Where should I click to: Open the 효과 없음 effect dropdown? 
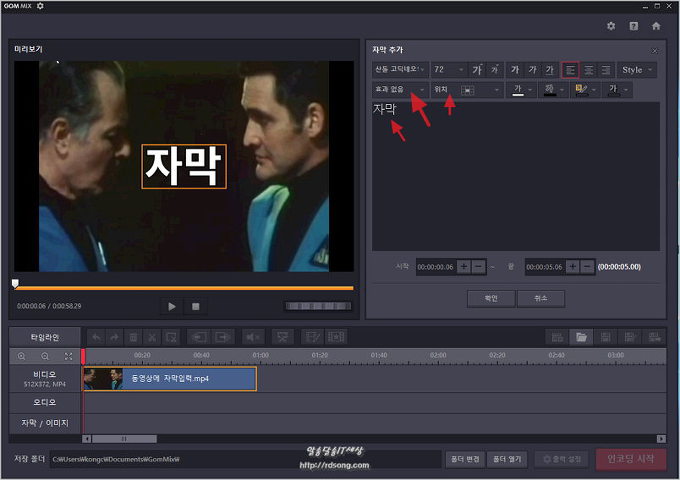pyautogui.click(x=399, y=90)
